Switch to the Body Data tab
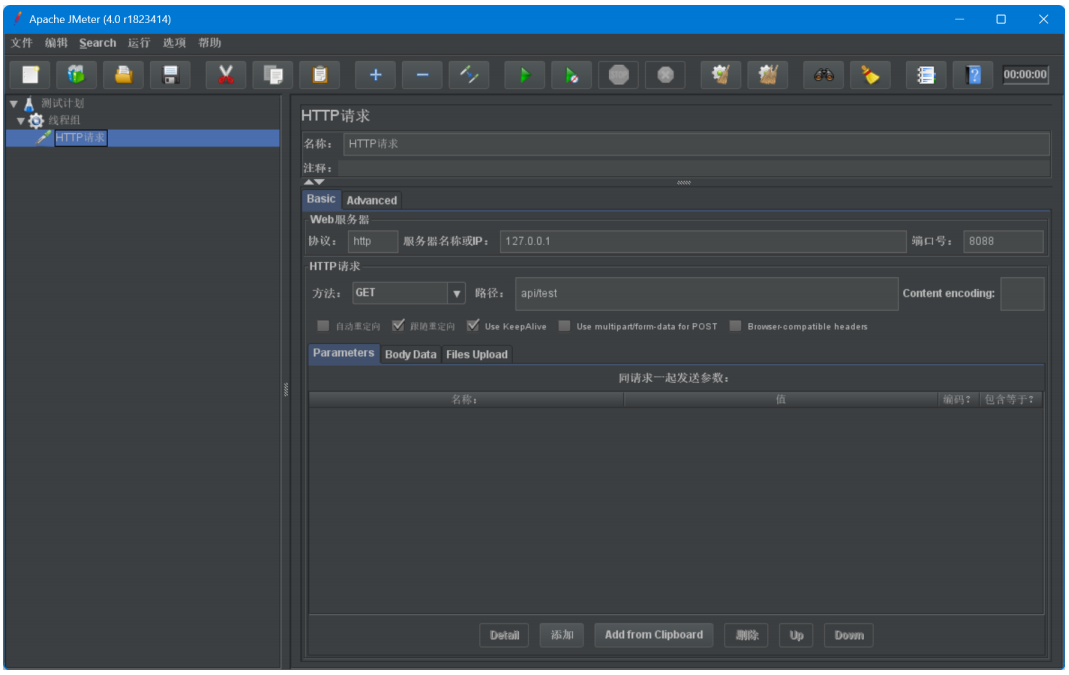 410,355
